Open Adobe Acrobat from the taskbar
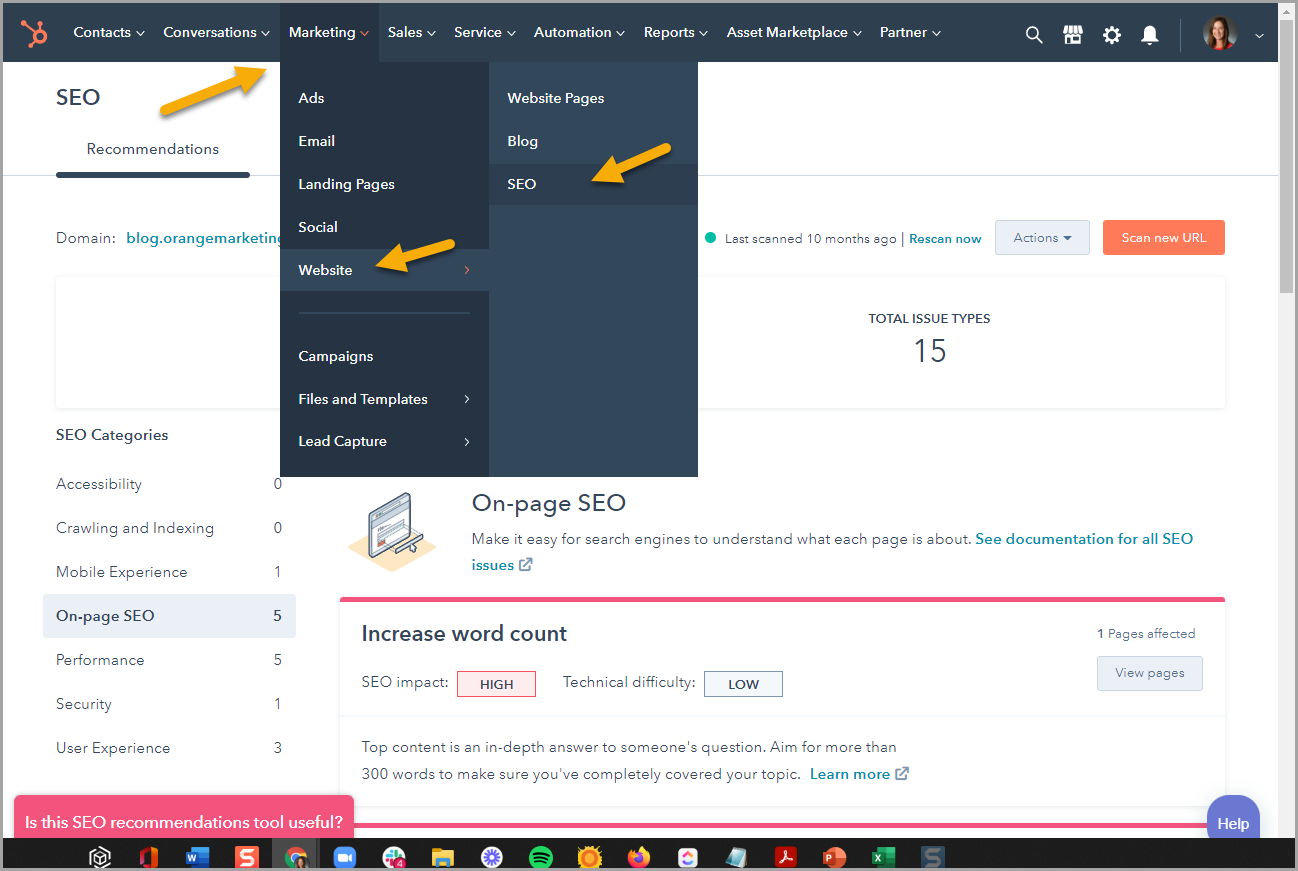1298x871 pixels. 786,857
